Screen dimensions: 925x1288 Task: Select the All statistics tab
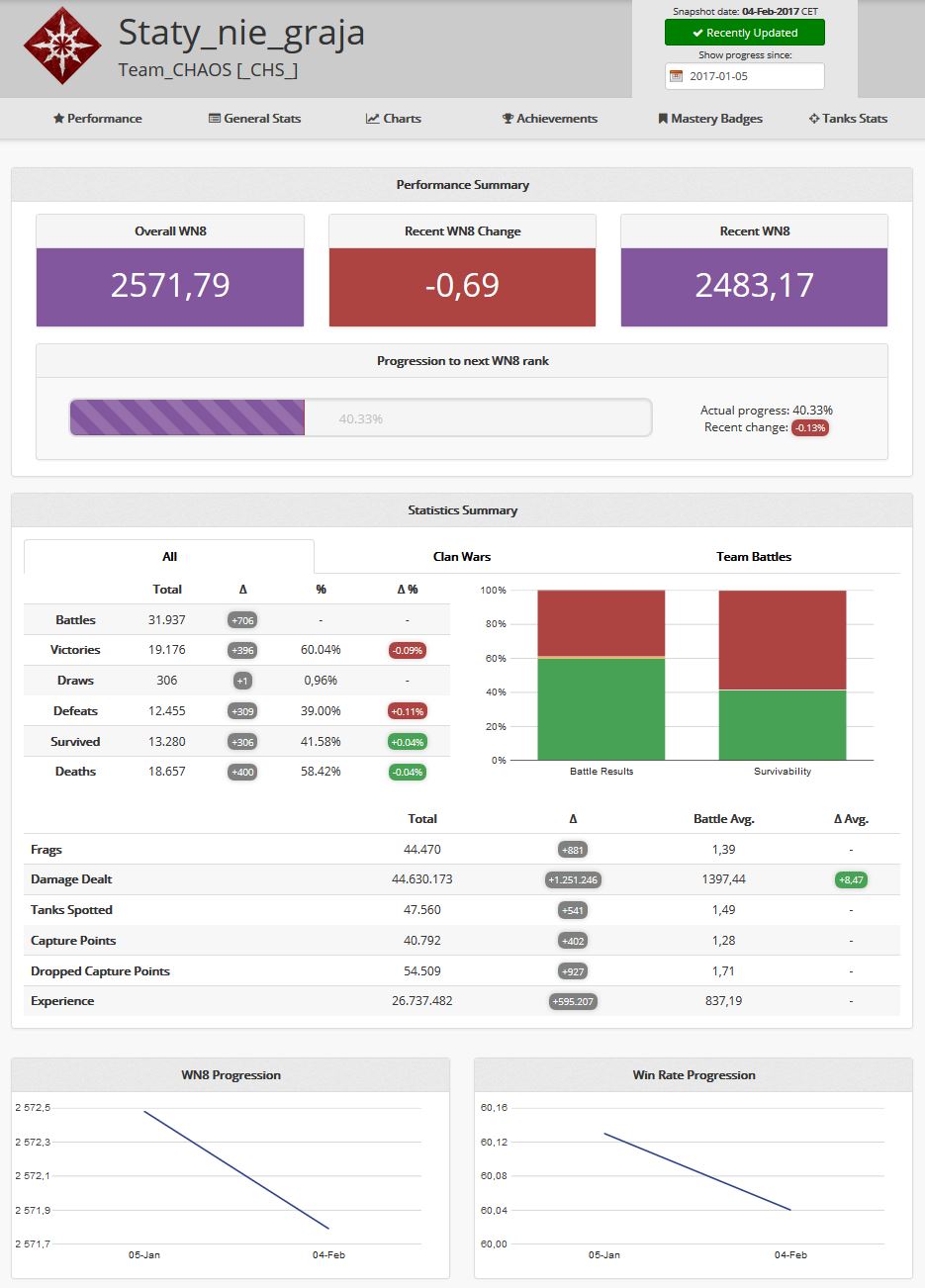point(169,557)
